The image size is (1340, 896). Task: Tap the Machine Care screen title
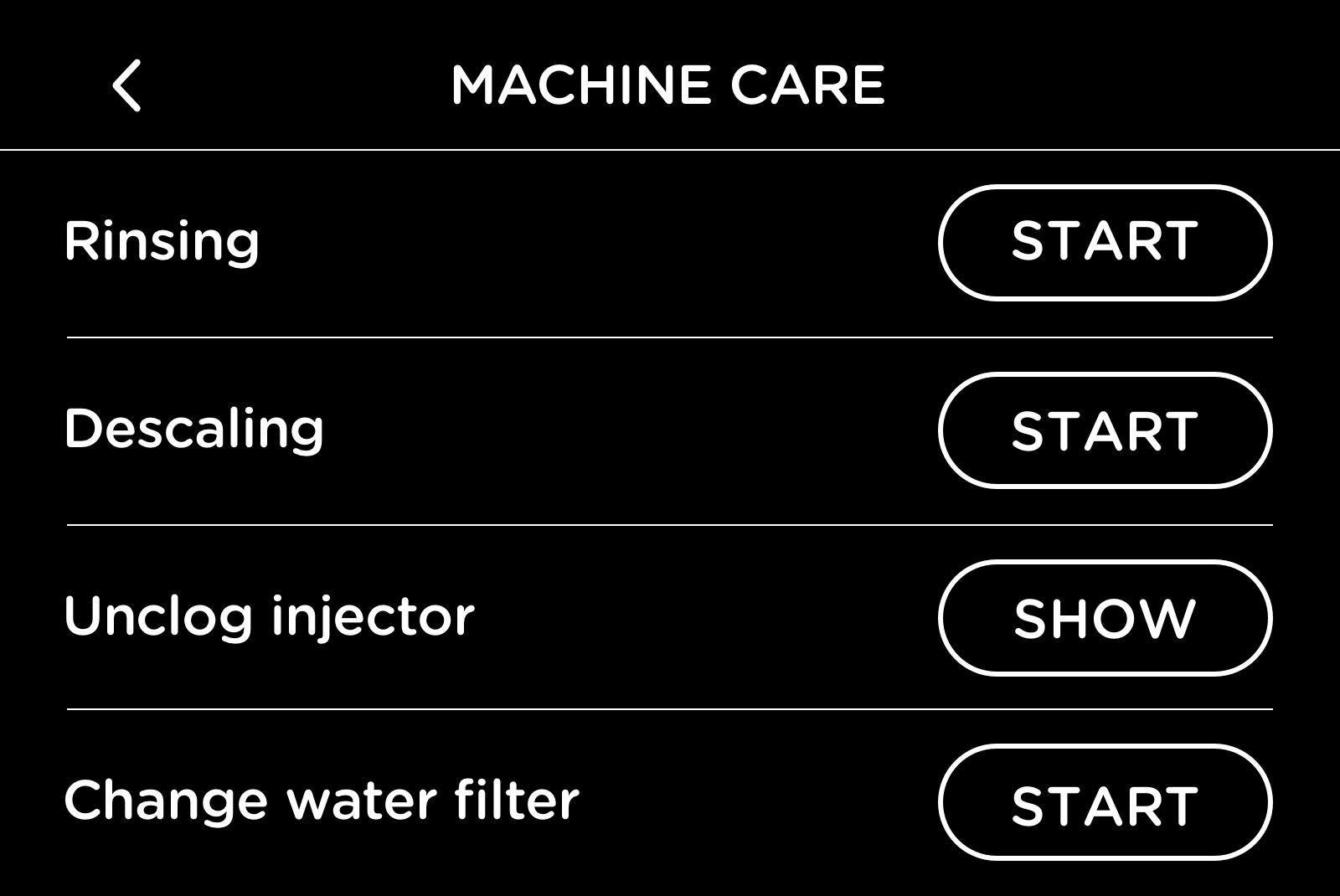click(x=667, y=85)
